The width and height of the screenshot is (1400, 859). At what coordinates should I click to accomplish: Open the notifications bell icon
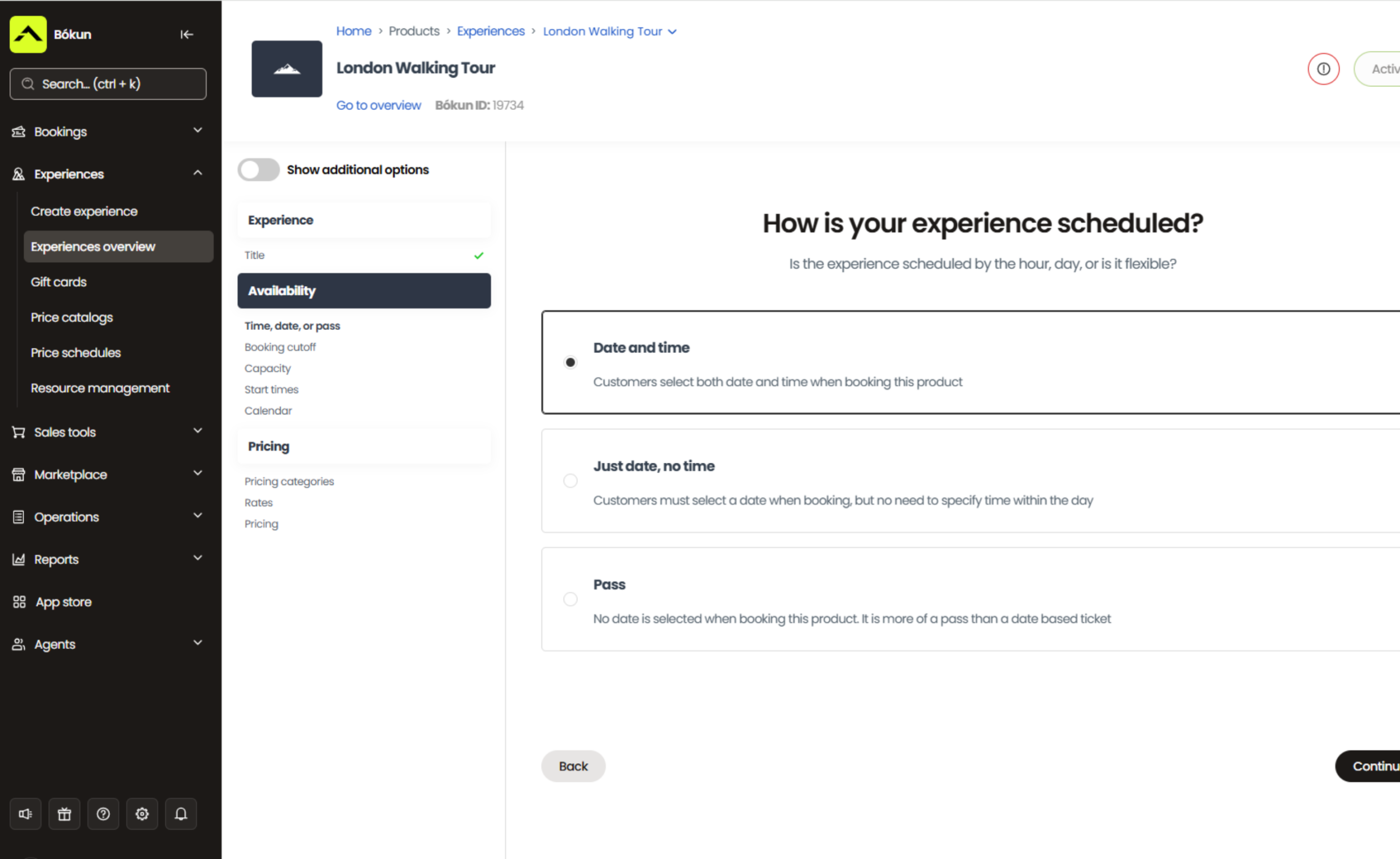tap(180, 814)
